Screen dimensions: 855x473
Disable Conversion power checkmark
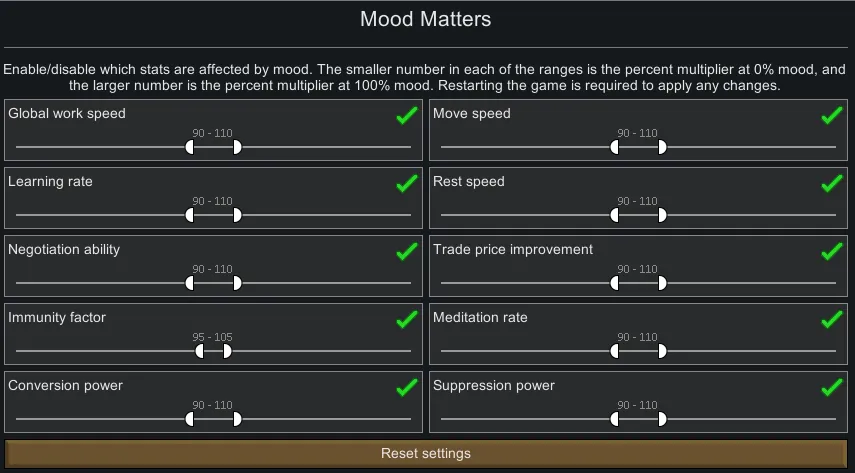pyautogui.click(x=406, y=388)
